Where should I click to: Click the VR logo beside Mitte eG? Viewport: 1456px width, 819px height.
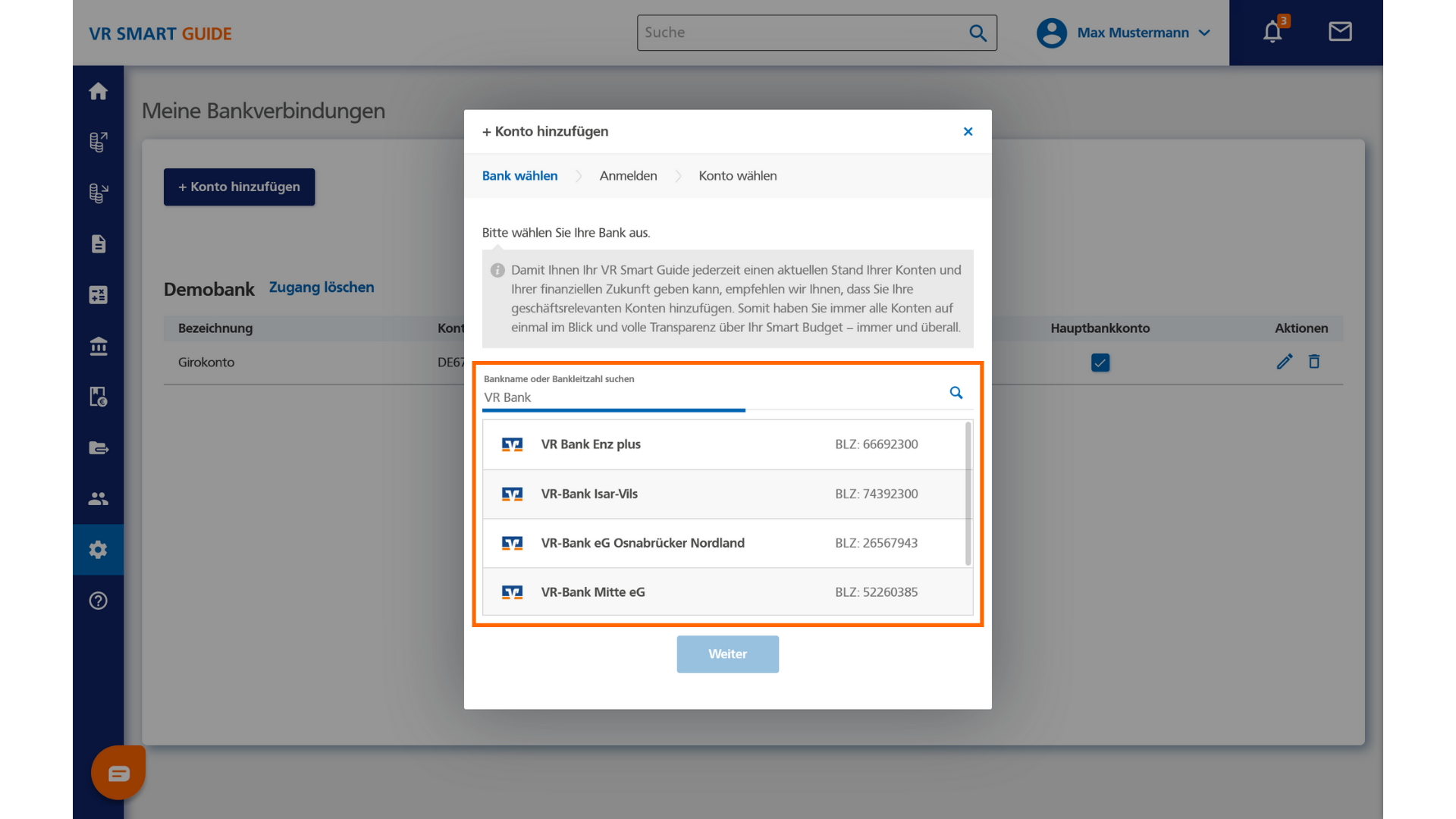pyautogui.click(x=513, y=592)
